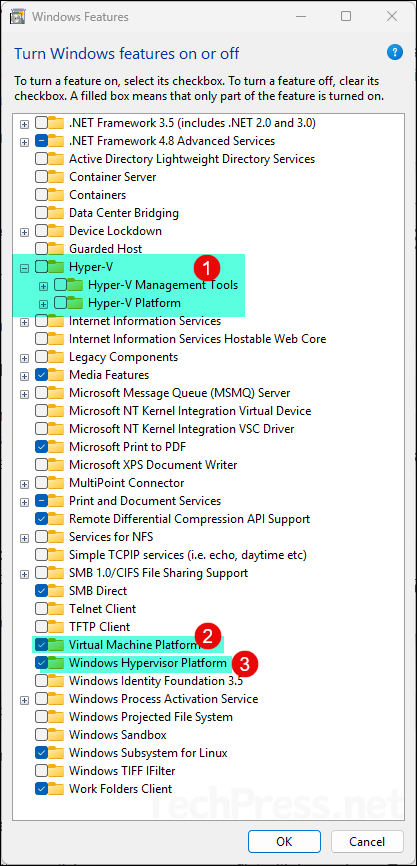
Task: Expand the Microsoft Message Queue (MSMQ) Server node
Action: [x=24, y=394]
